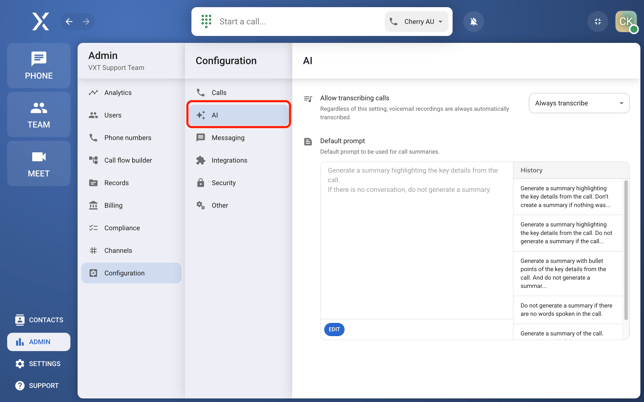Screen dimensions: 644x402
Task: Click the X logo in the header
Action: pos(40,21)
